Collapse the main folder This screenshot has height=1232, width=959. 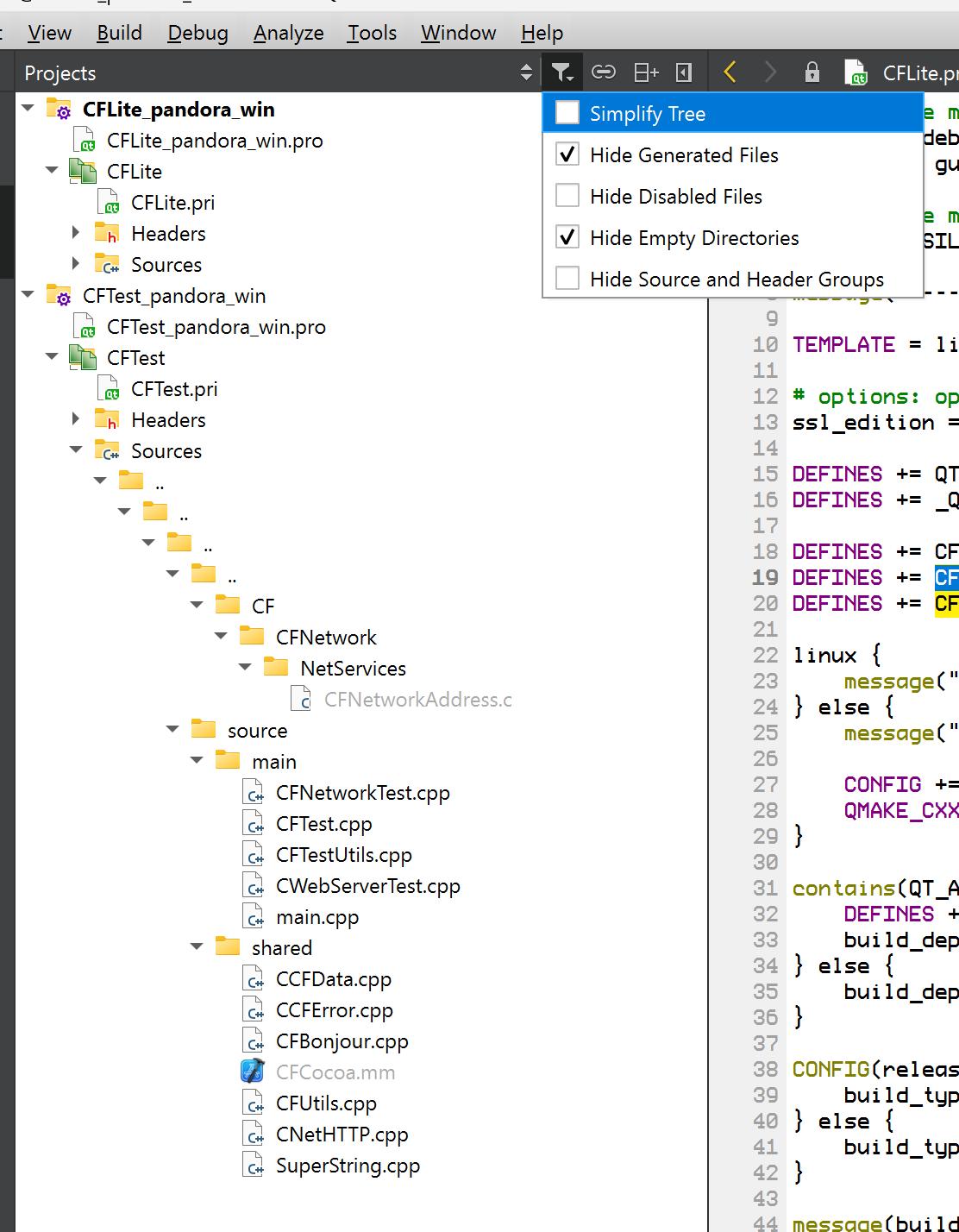coord(197,760)
